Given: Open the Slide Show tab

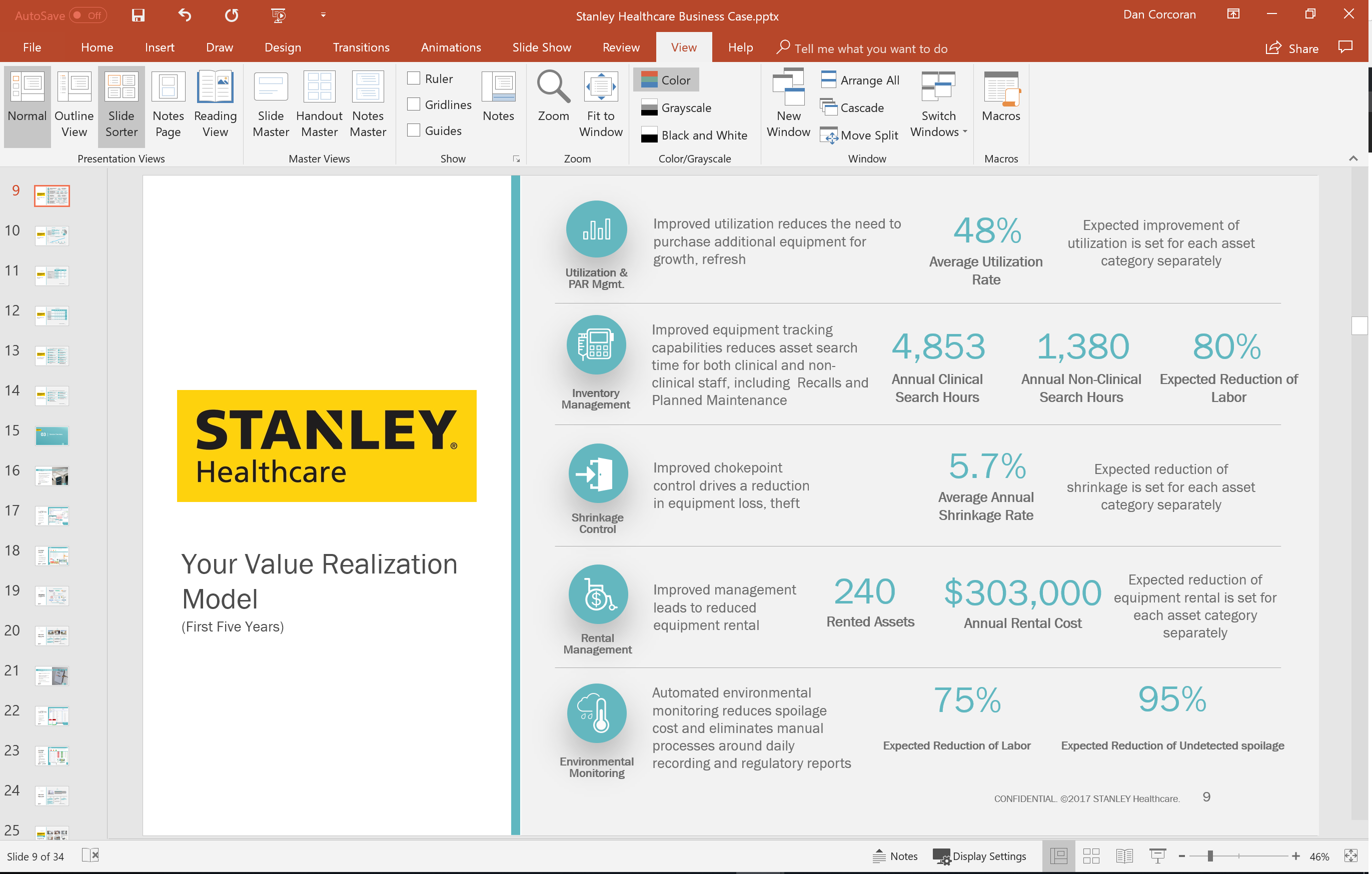Looking at the screenshot, I should (x=541, y=48).
